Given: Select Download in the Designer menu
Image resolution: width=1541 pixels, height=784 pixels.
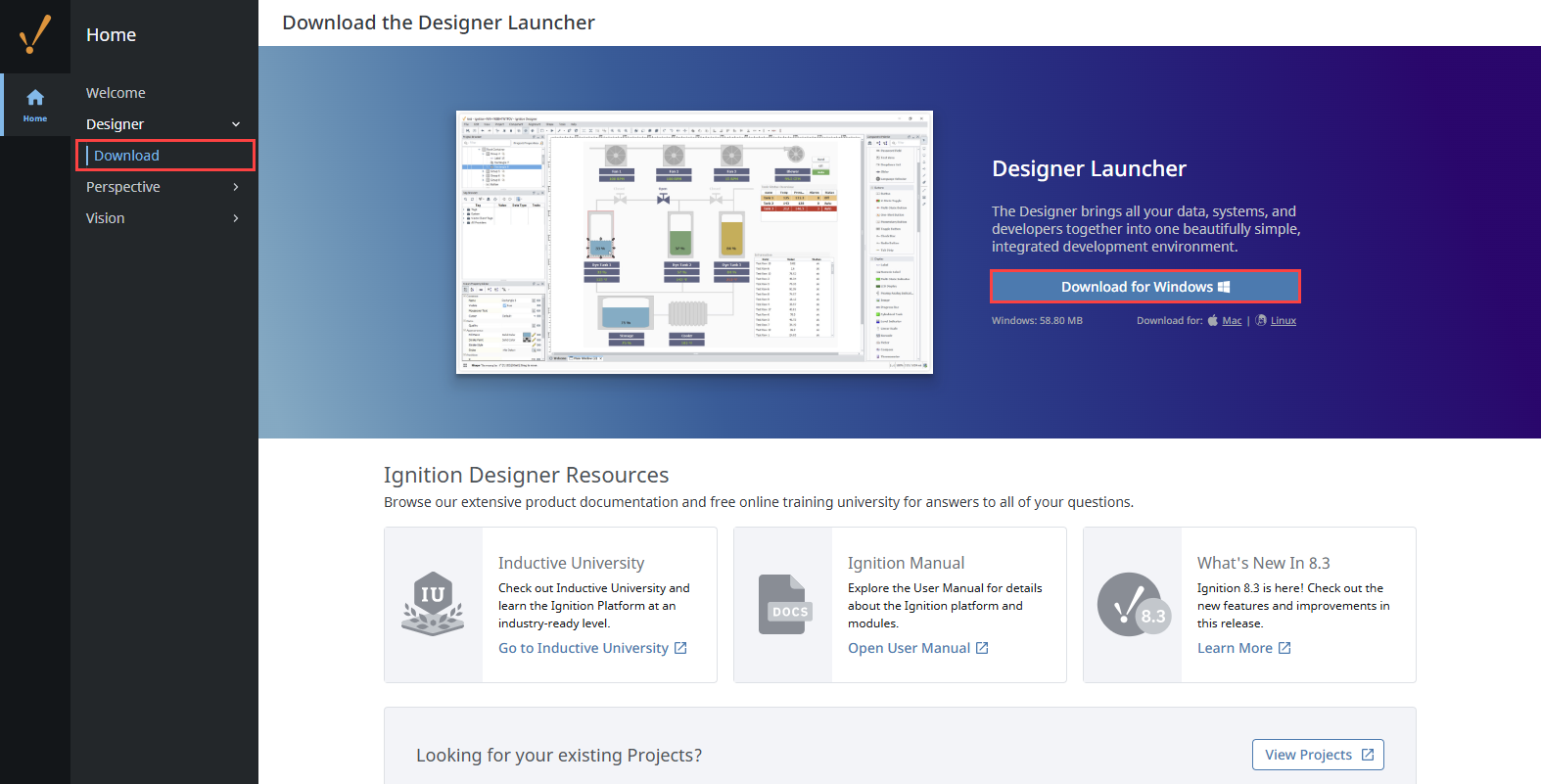Looking at the screenshot, I should [x=126, y=156].
